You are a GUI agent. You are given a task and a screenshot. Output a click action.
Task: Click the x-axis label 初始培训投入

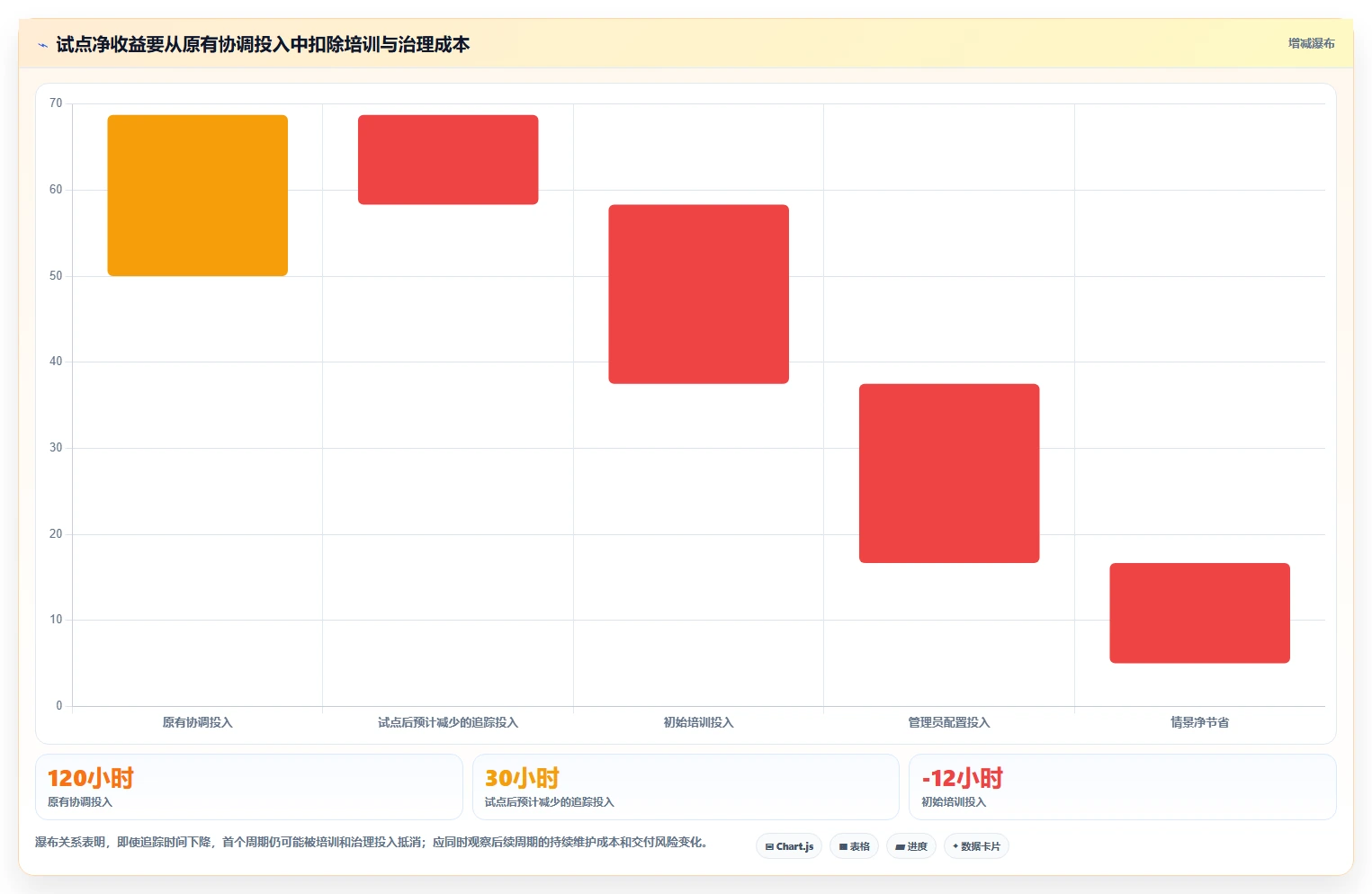coord(698,722)
